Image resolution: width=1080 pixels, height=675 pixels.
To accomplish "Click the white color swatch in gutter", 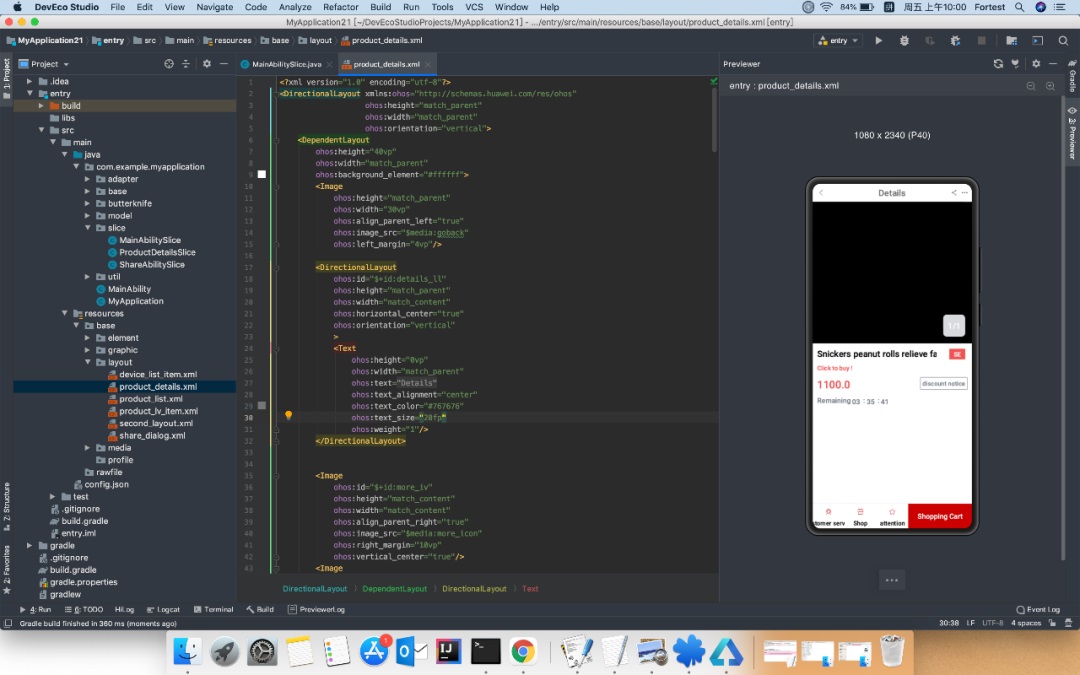I will pyautogui.click(x=262, y=174).
